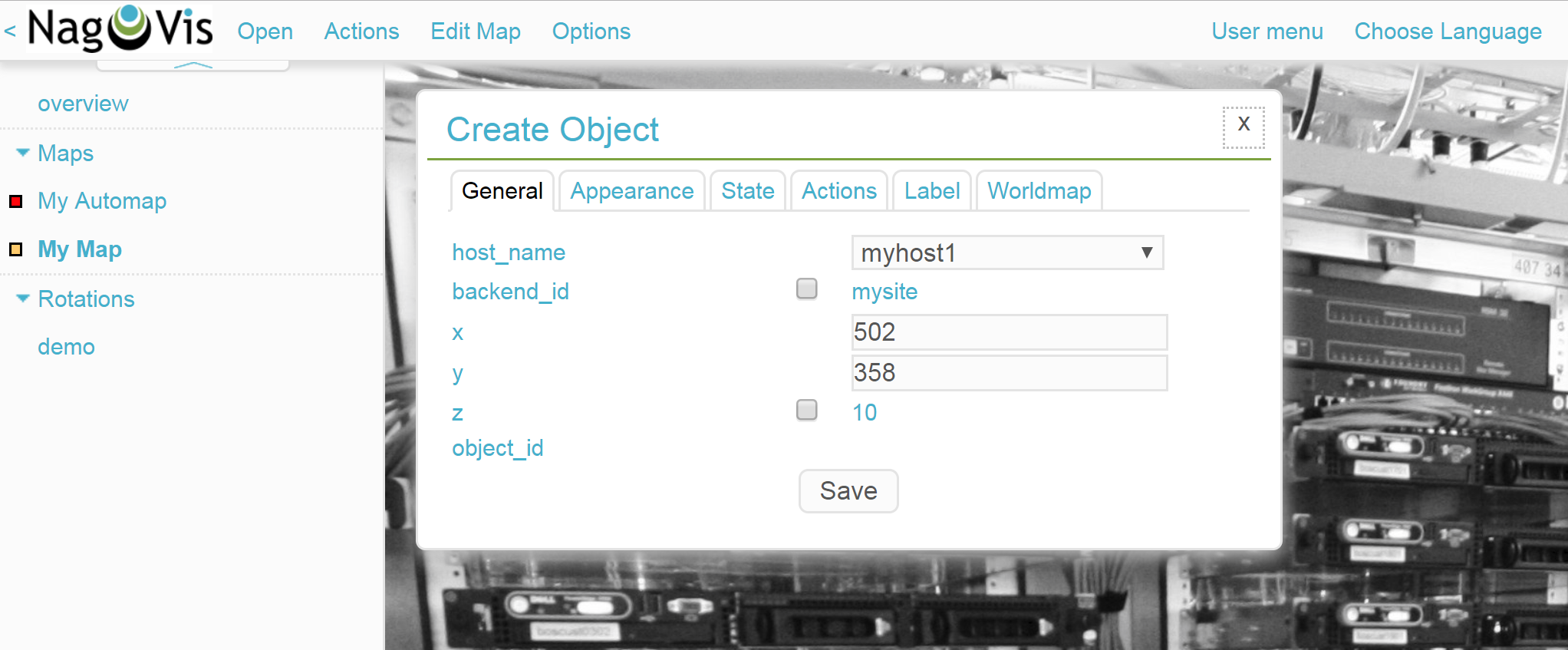The width and height of the screenshot is (1568, 650).
Task: Click the x coordinate input field
Action: pos(1008,332)
